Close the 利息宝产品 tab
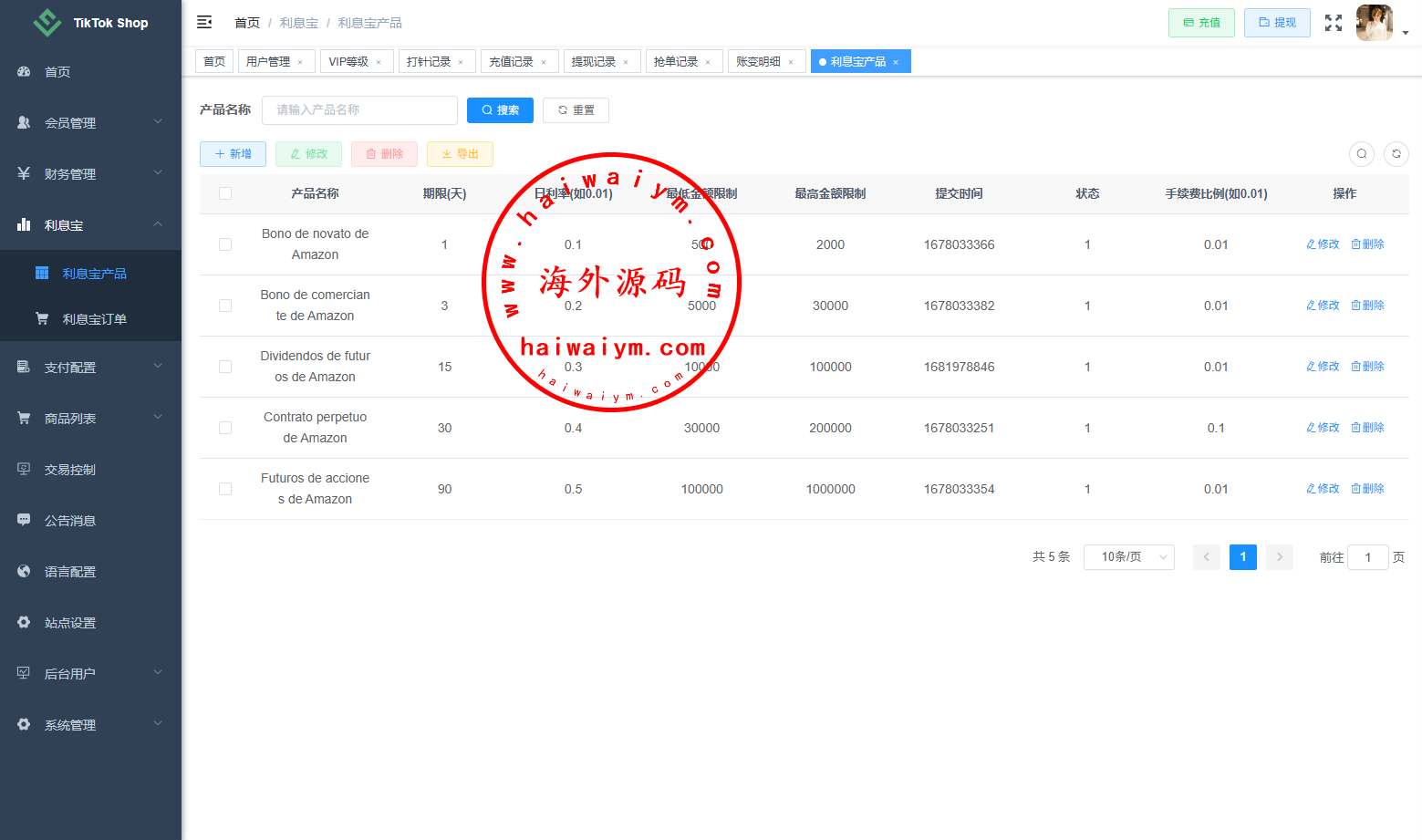The image size is (1422, 840). click(x=896, y=62)
